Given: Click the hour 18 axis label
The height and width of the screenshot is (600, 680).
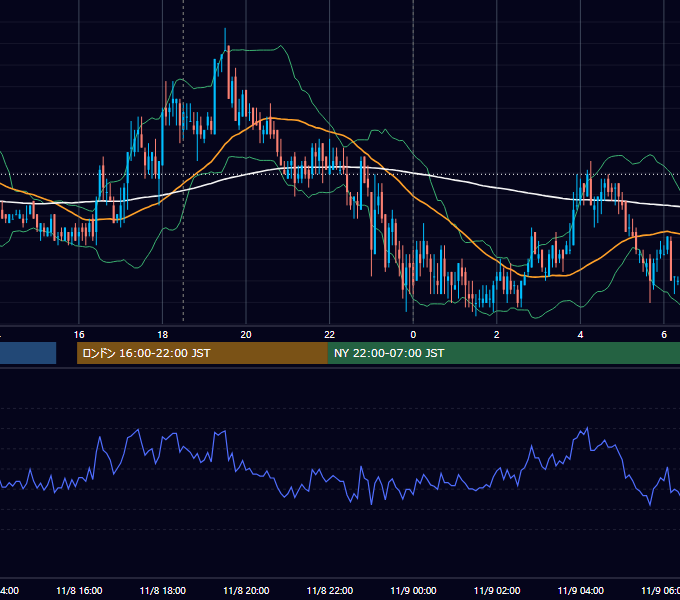Looking at the screenshot, I should pos(163,334).
